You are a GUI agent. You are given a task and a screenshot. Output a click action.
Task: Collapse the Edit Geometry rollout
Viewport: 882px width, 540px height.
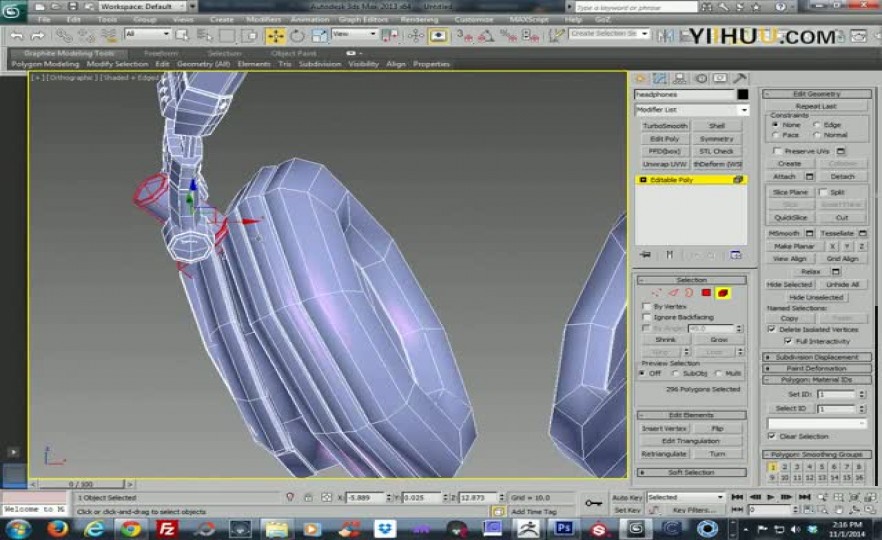817,94
